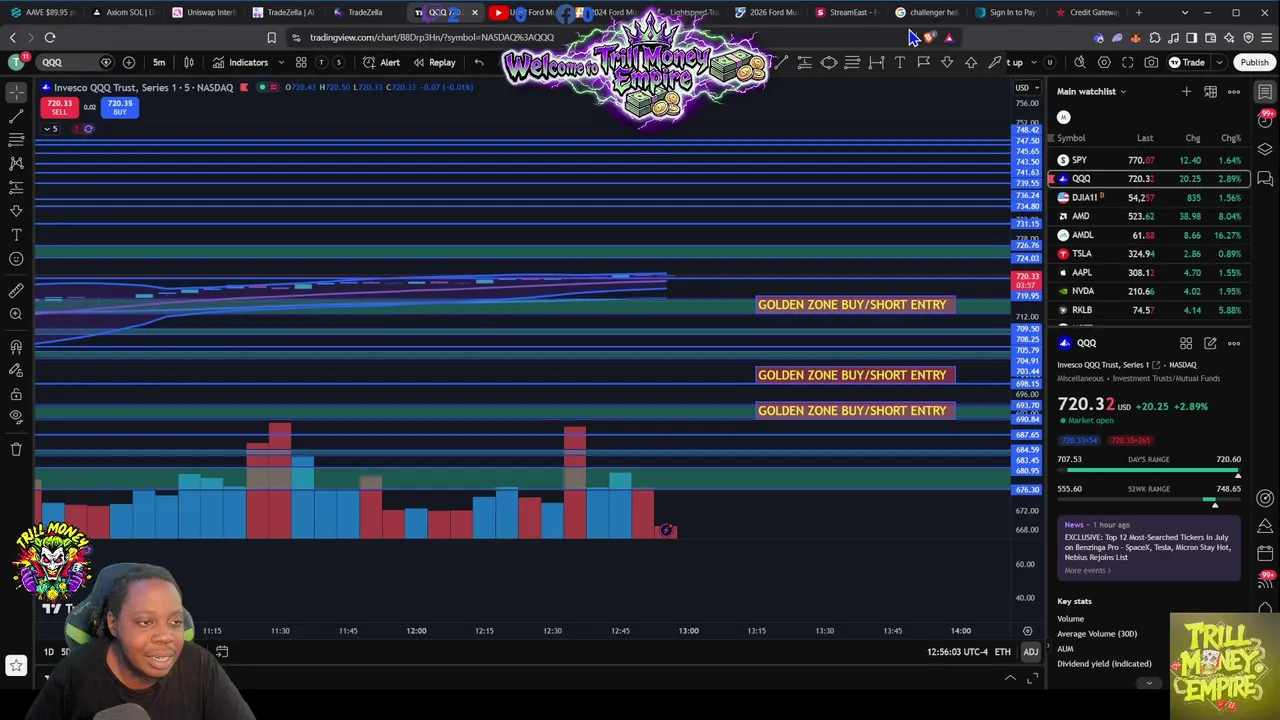The image size is (1280, 720).
Task: Select the measure ruler tool
Action: click(16, 291)
